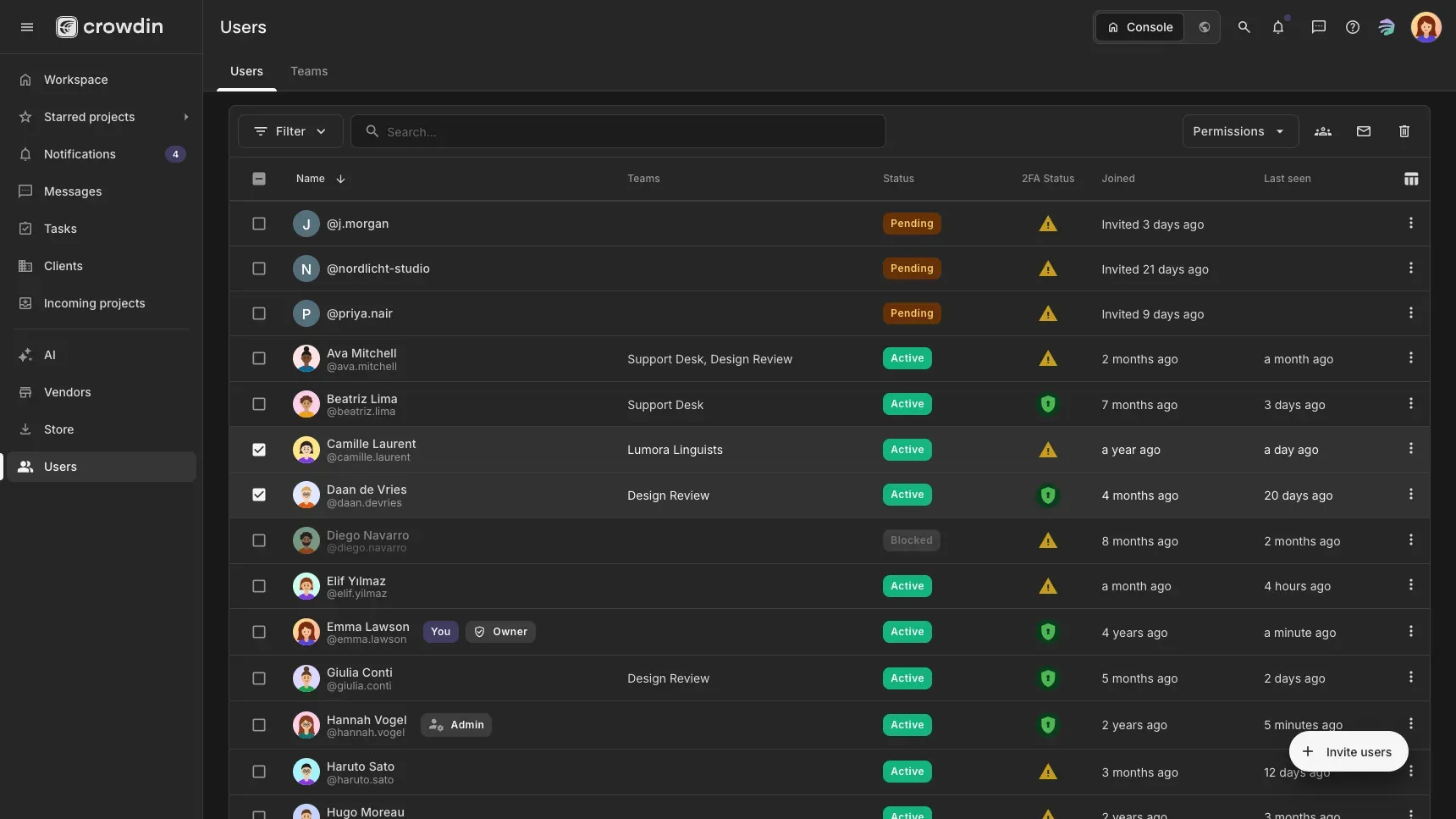Select the Ava Mitchell row checkbox
Screen dimensions: 1456x819
point(259,358)
